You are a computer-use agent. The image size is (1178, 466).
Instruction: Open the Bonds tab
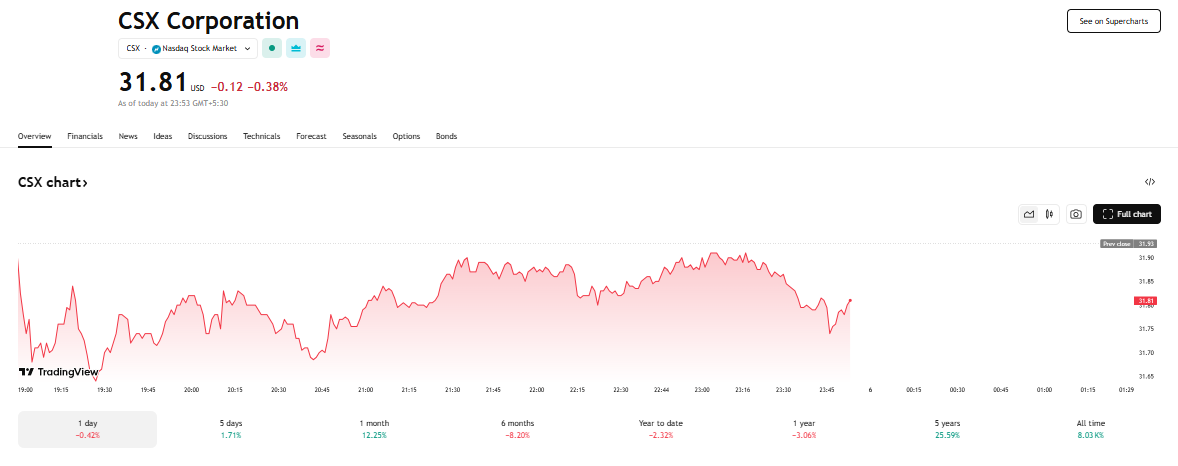coord(446,136)
